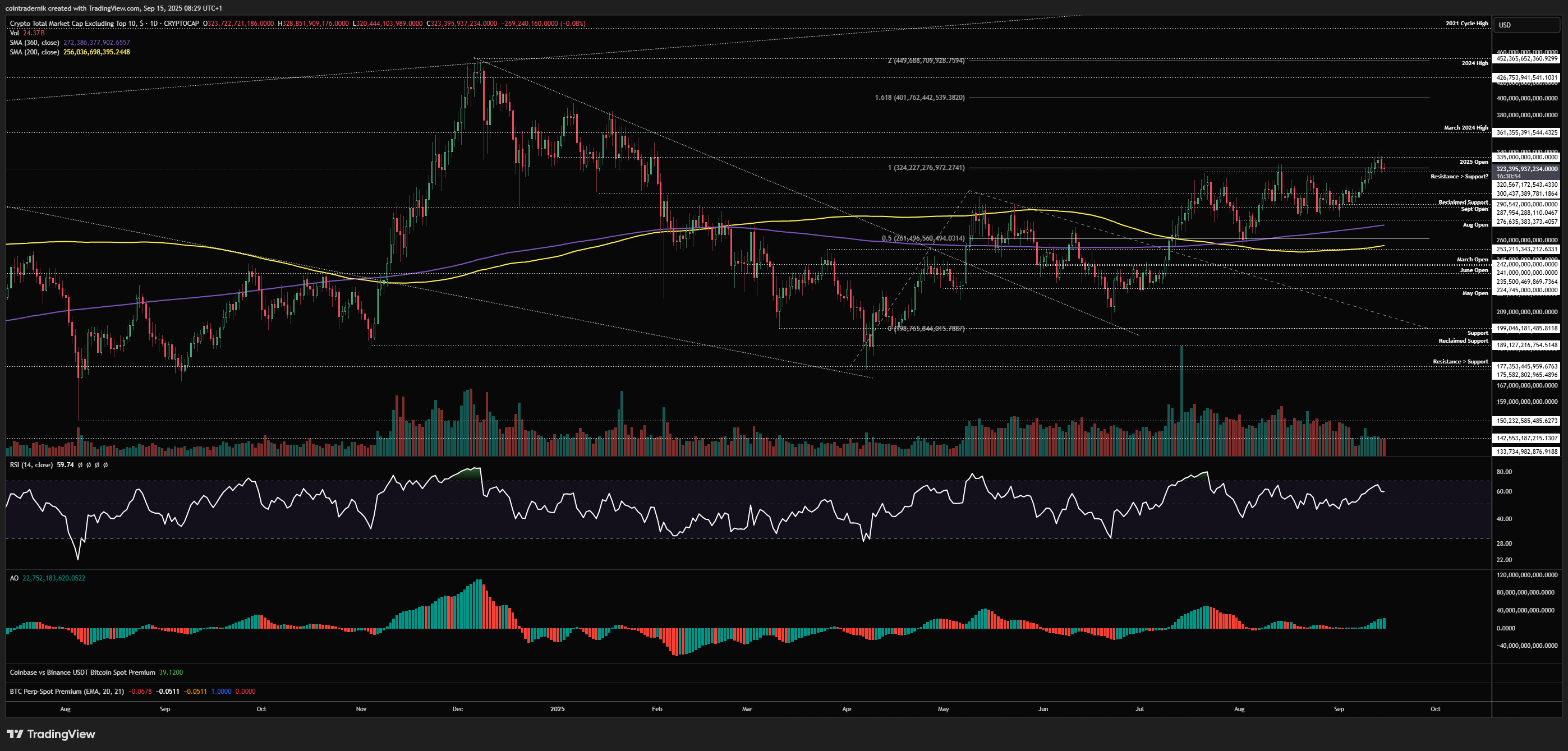Click price label 320,567,172,543.4330

(x=1527, y=185)
